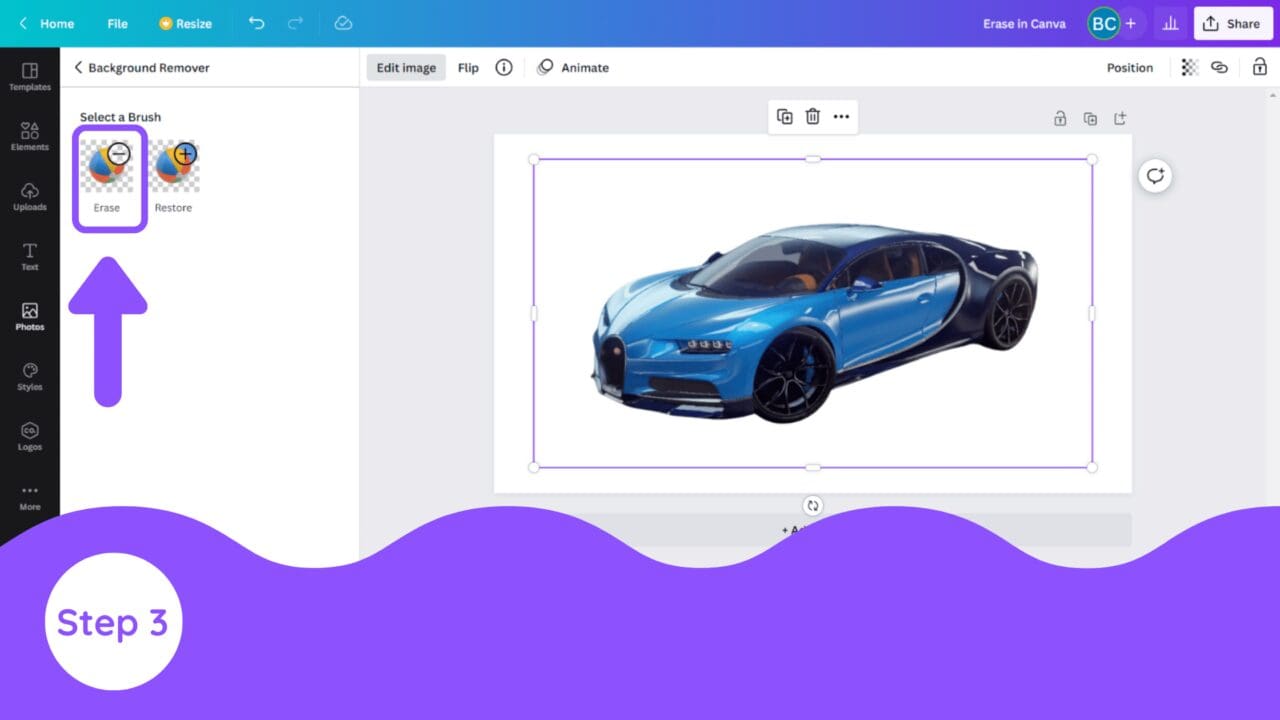Image resolution: width=1280 pixels, height=720 pixels.
Task: Click the rotate icon beside the canvas
Action: pyautogui.click(x=1155, y=176)
